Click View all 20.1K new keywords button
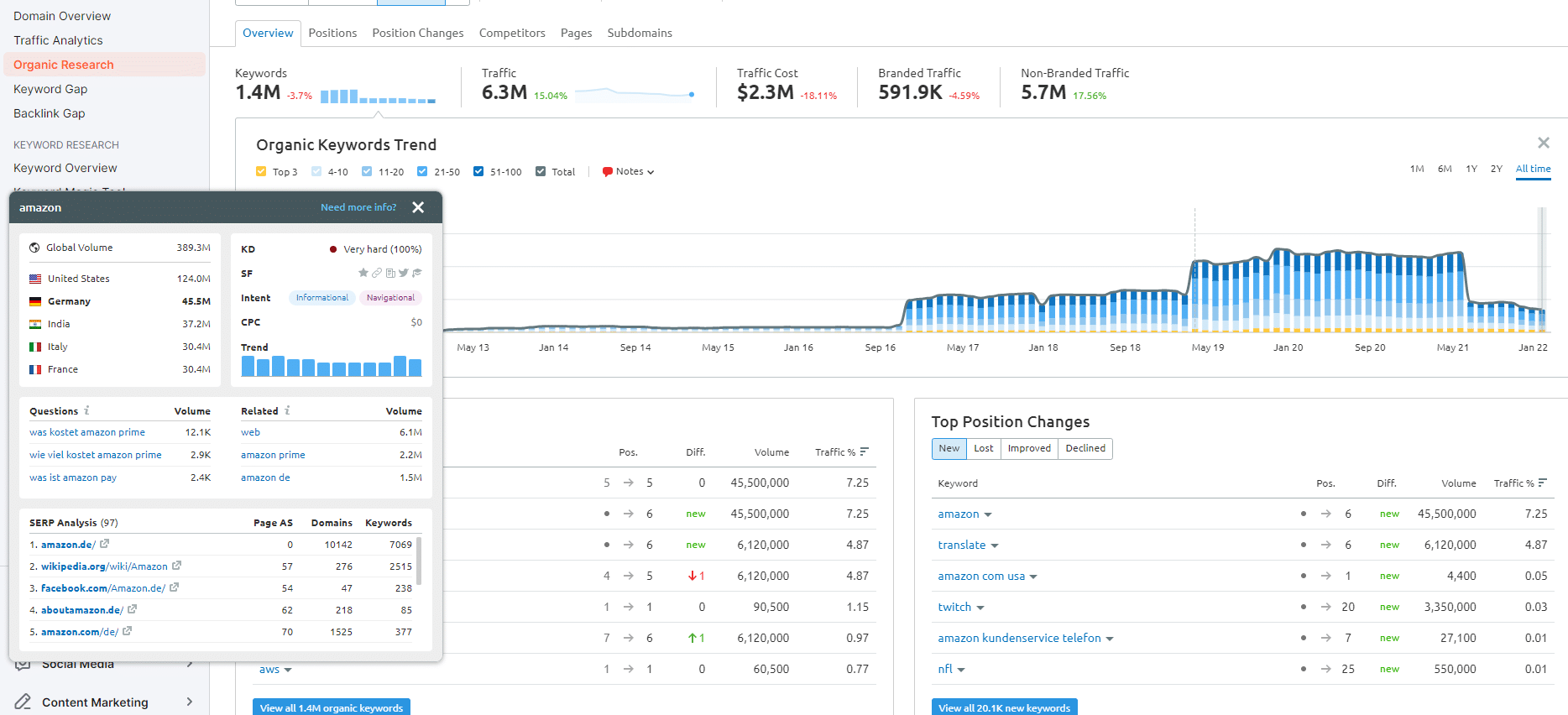1568x715 pixels. click(1005, 707)
